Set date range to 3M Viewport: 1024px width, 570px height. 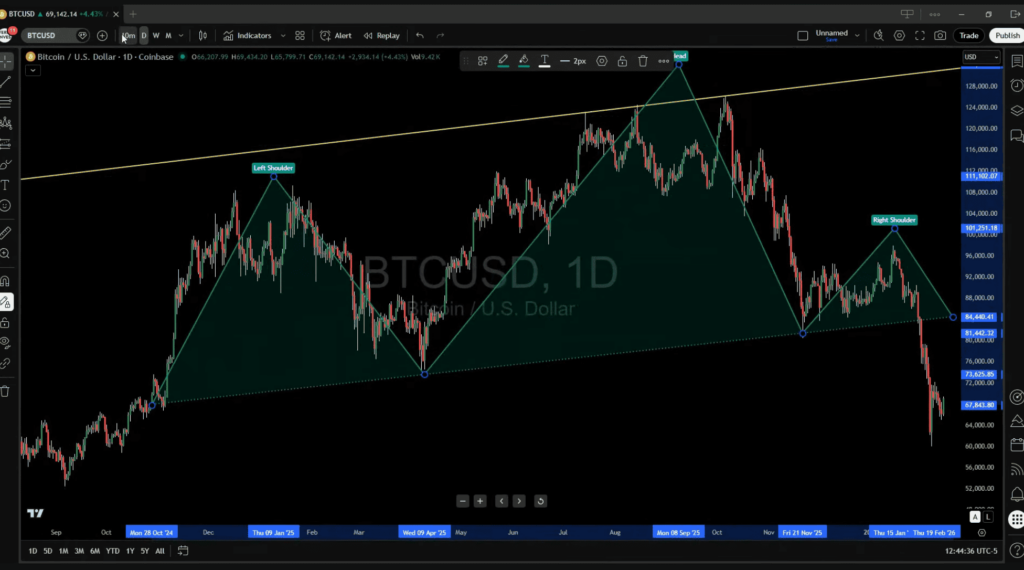coord(79,551)
